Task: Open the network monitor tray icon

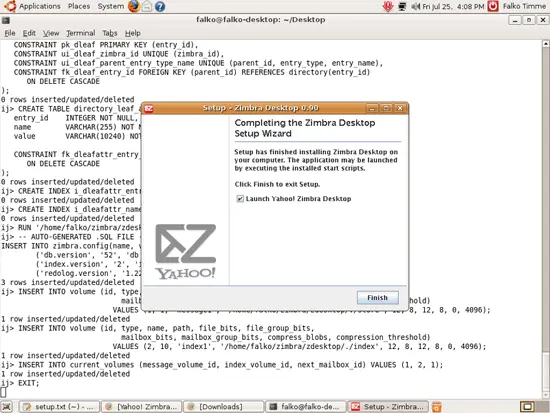Action: tap(402, 6)
